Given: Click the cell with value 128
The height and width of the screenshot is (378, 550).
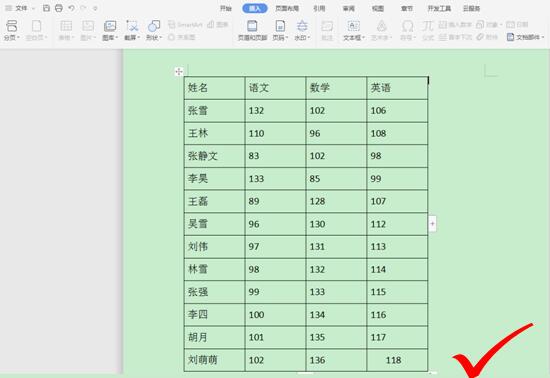Looking at the screenshot, I should (x=336, y=201).
